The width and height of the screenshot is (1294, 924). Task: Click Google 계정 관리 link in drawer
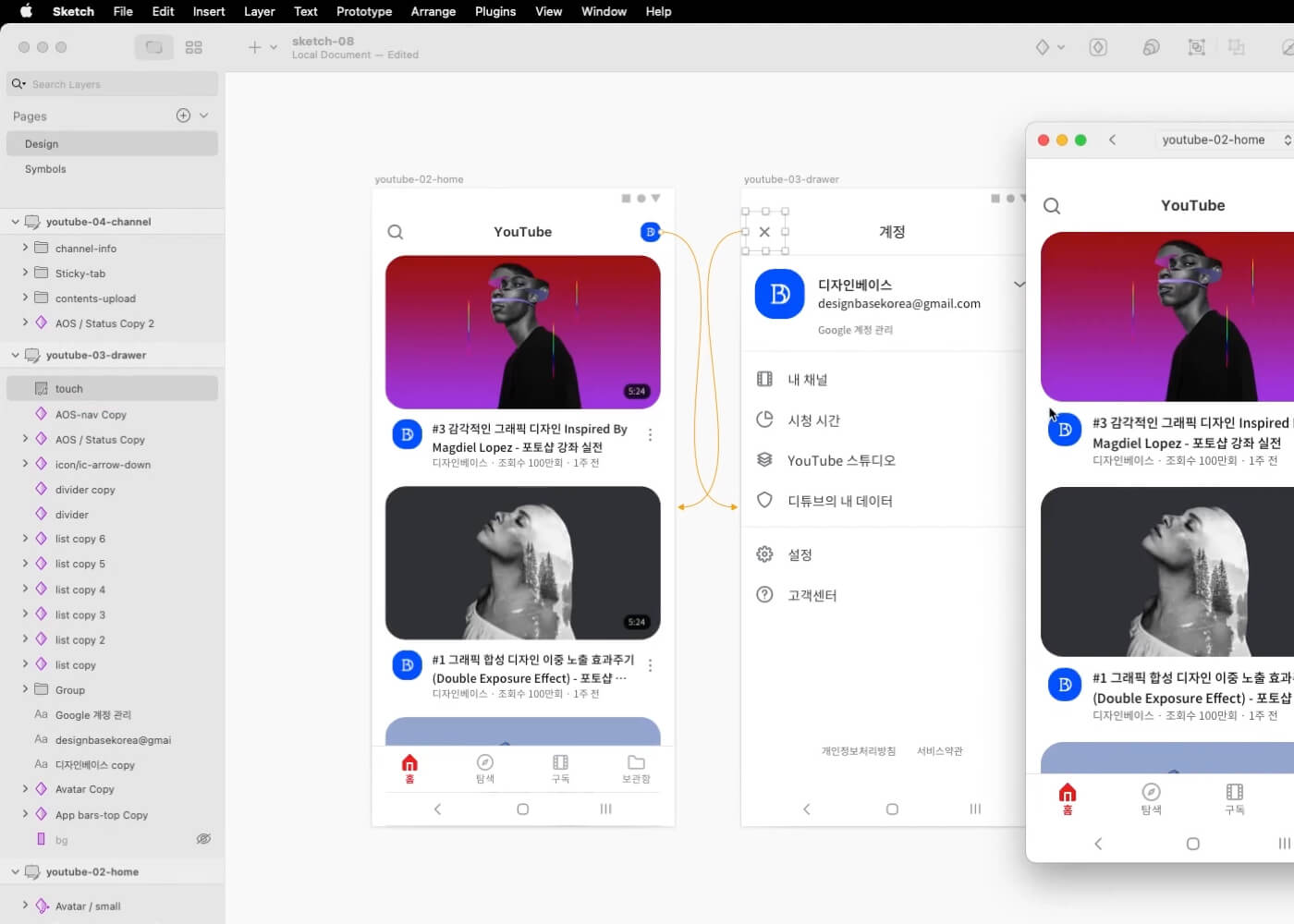click(x=855, y=330)
